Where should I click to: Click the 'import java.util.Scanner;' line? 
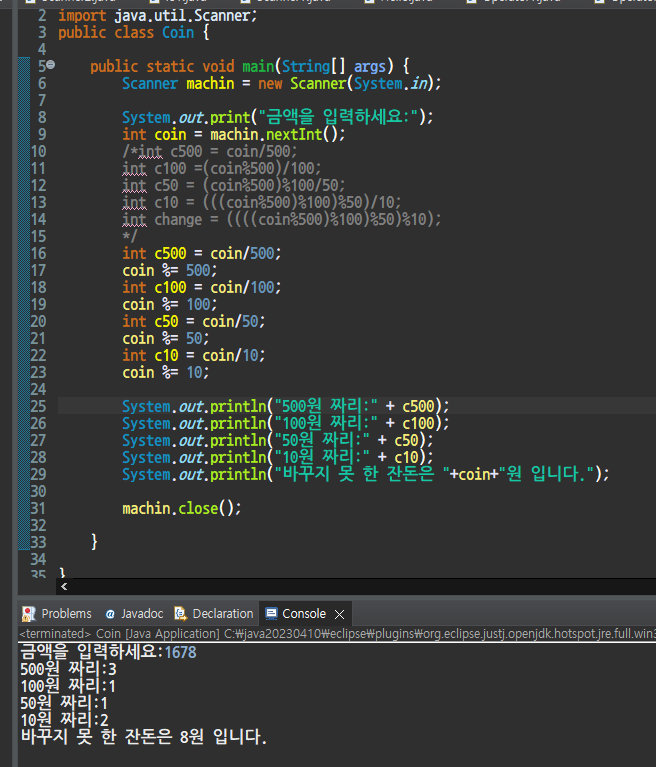(158, 16)
